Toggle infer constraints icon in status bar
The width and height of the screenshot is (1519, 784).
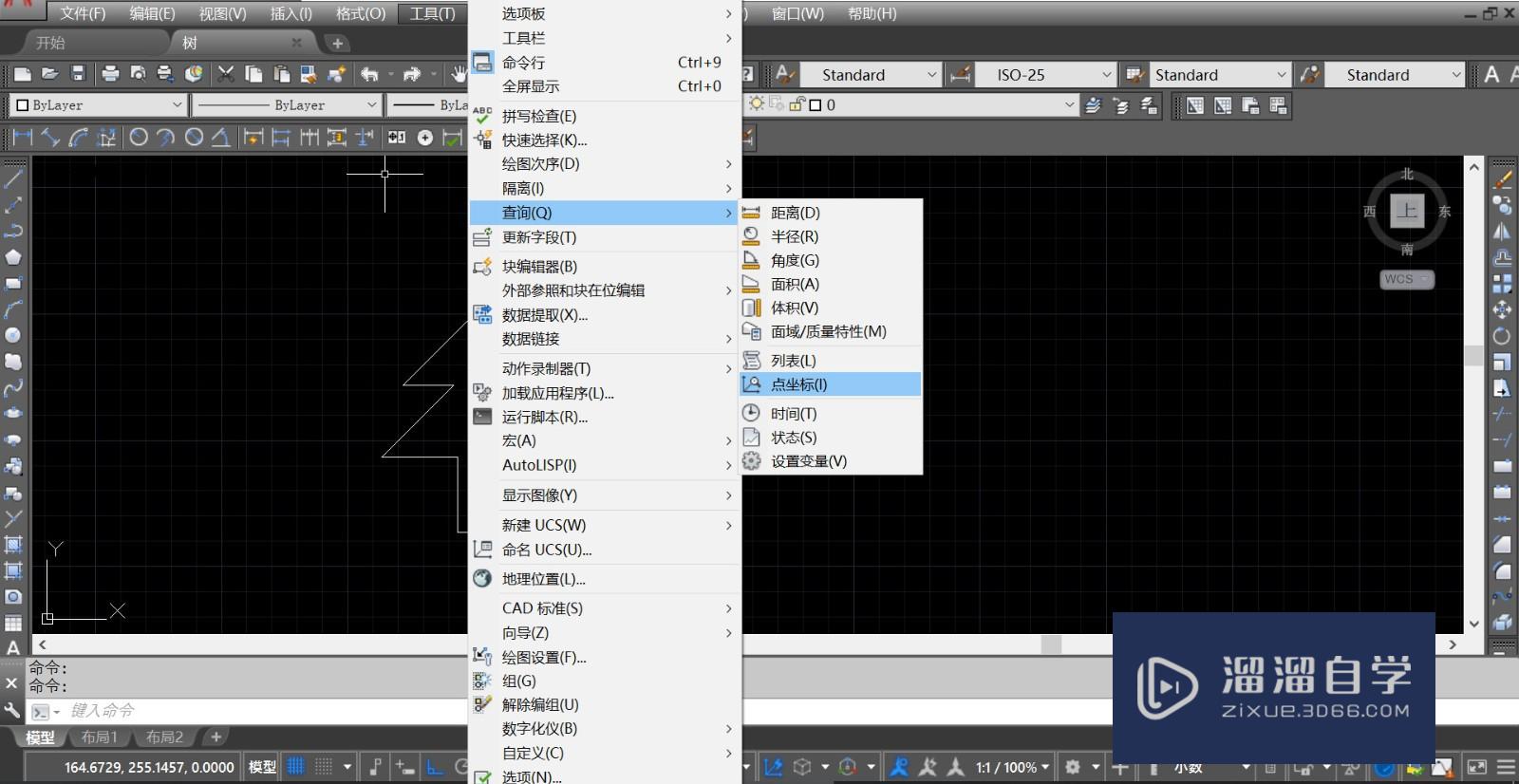376,766
